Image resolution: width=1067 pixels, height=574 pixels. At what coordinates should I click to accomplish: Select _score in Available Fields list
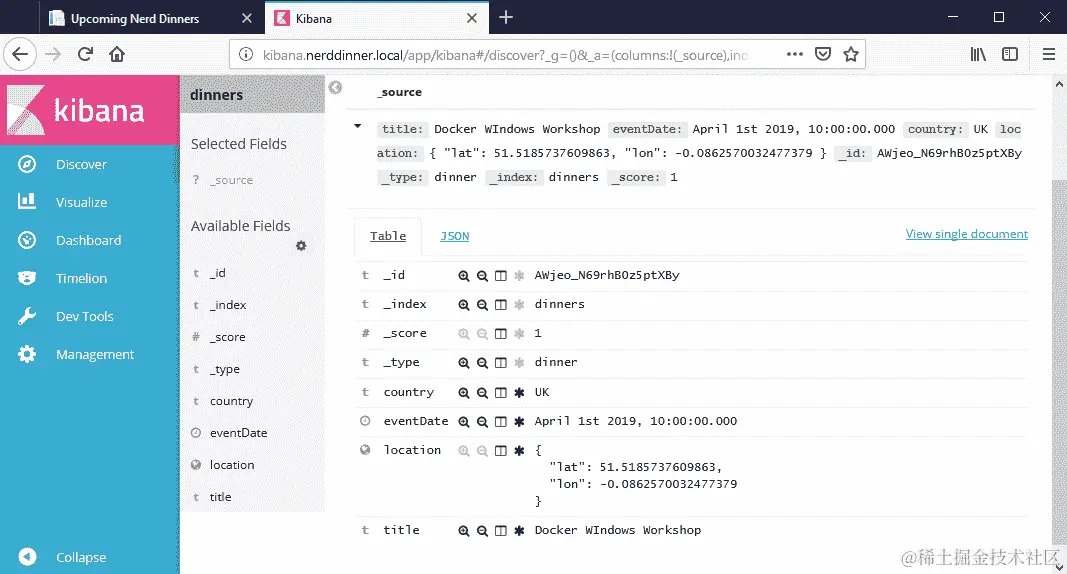[x=227, y=337]
